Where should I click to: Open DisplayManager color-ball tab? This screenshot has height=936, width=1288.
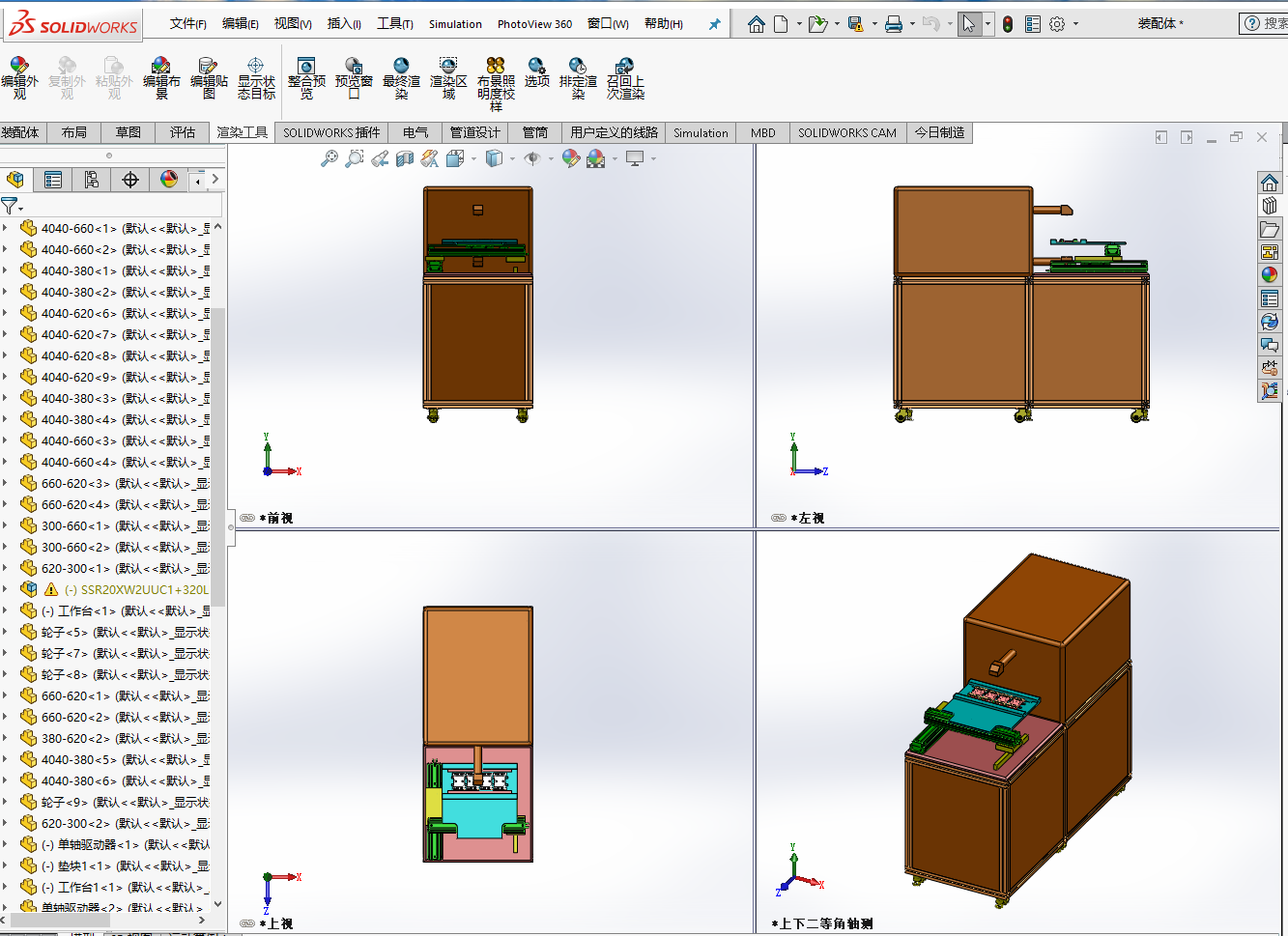[x=169, y=180]
